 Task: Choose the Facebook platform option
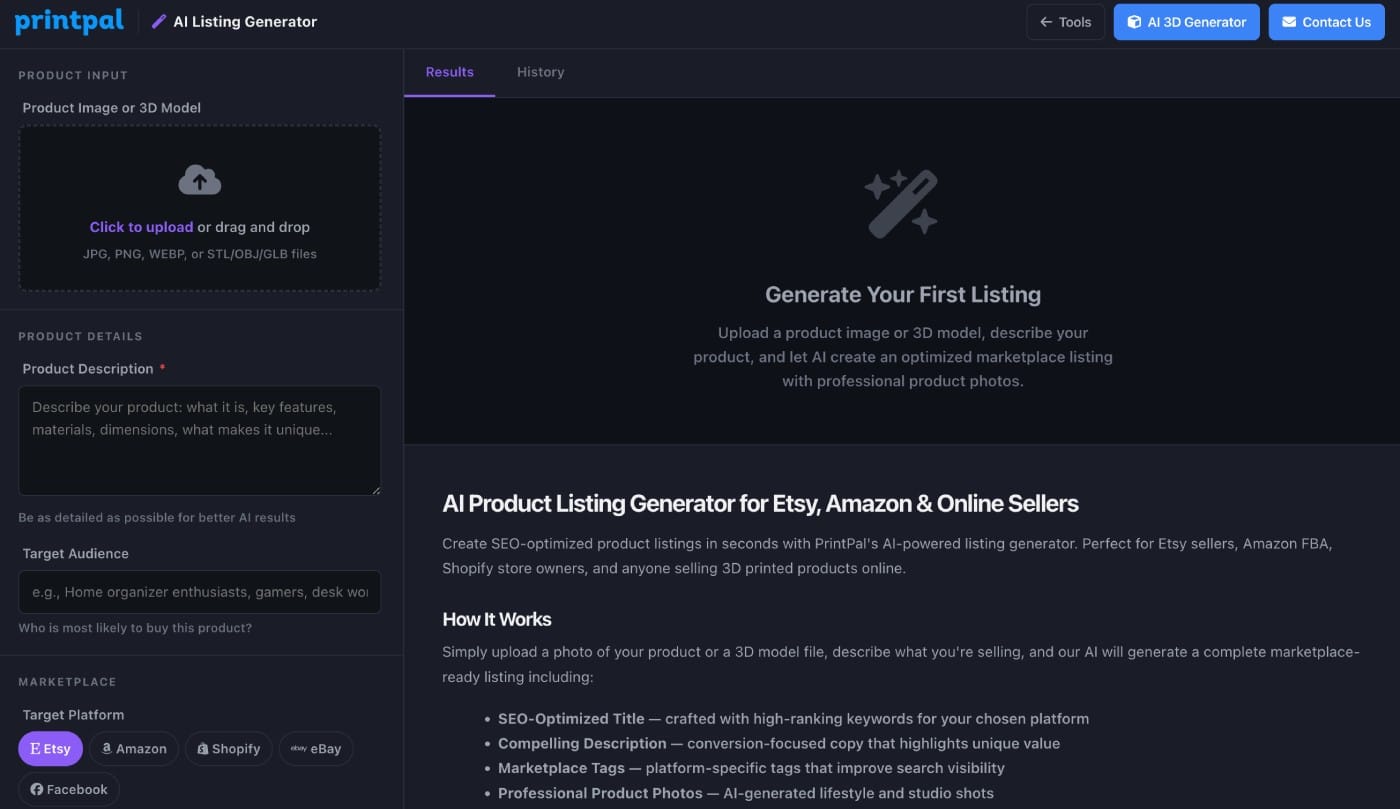tap(68, 789)
